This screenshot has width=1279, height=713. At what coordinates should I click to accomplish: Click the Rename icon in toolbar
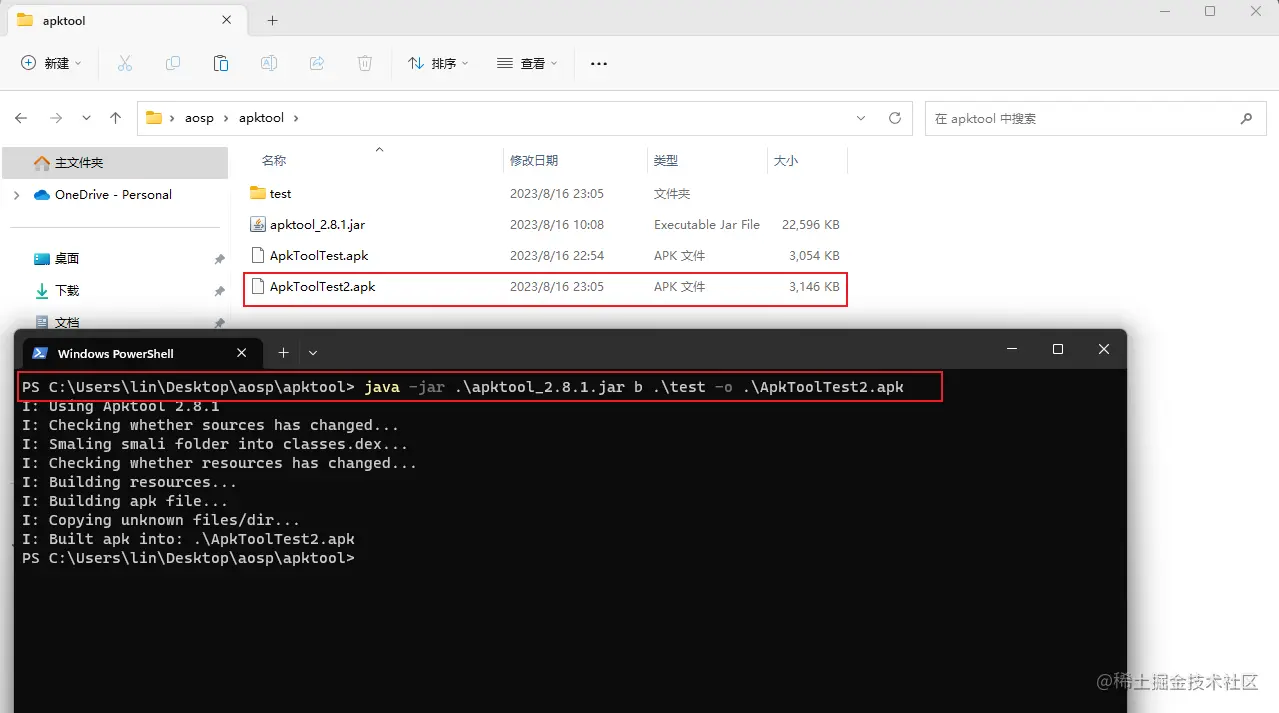[x=269, y=63]
